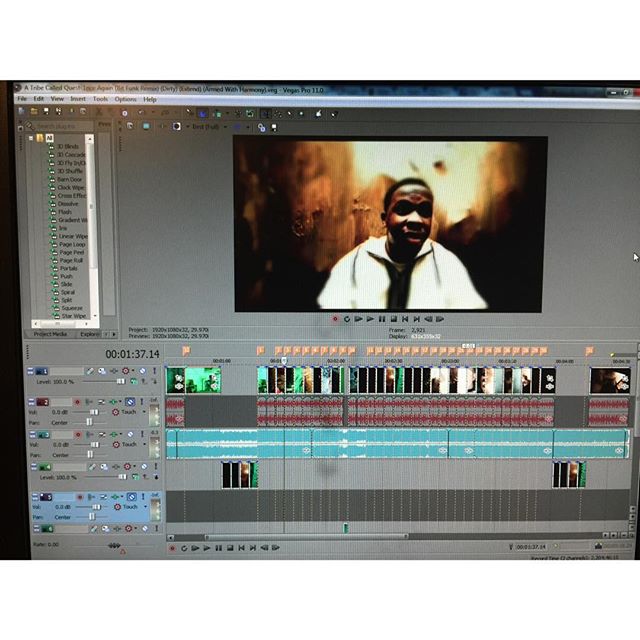This screenshot has width=640, height=640.
Task: Click Stop button under video preview
Action: pos(393,319)
